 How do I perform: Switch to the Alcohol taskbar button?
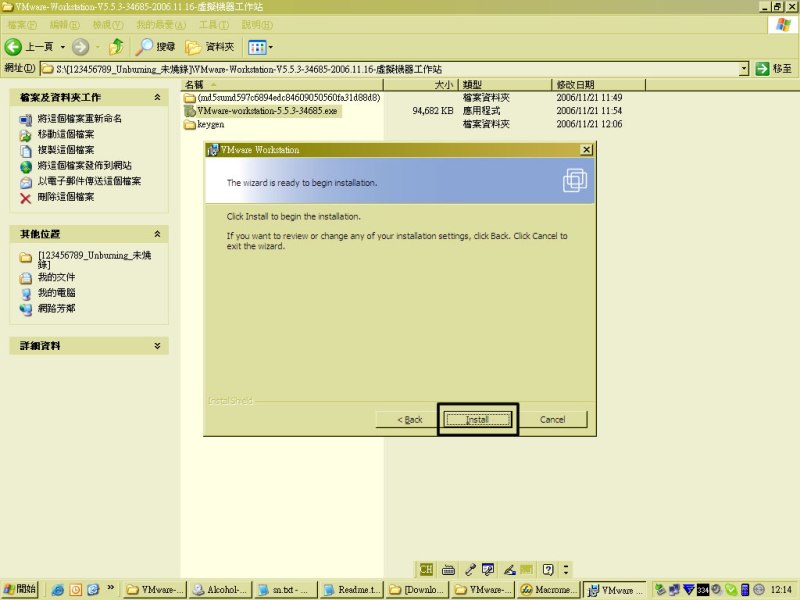pos(220,590)
